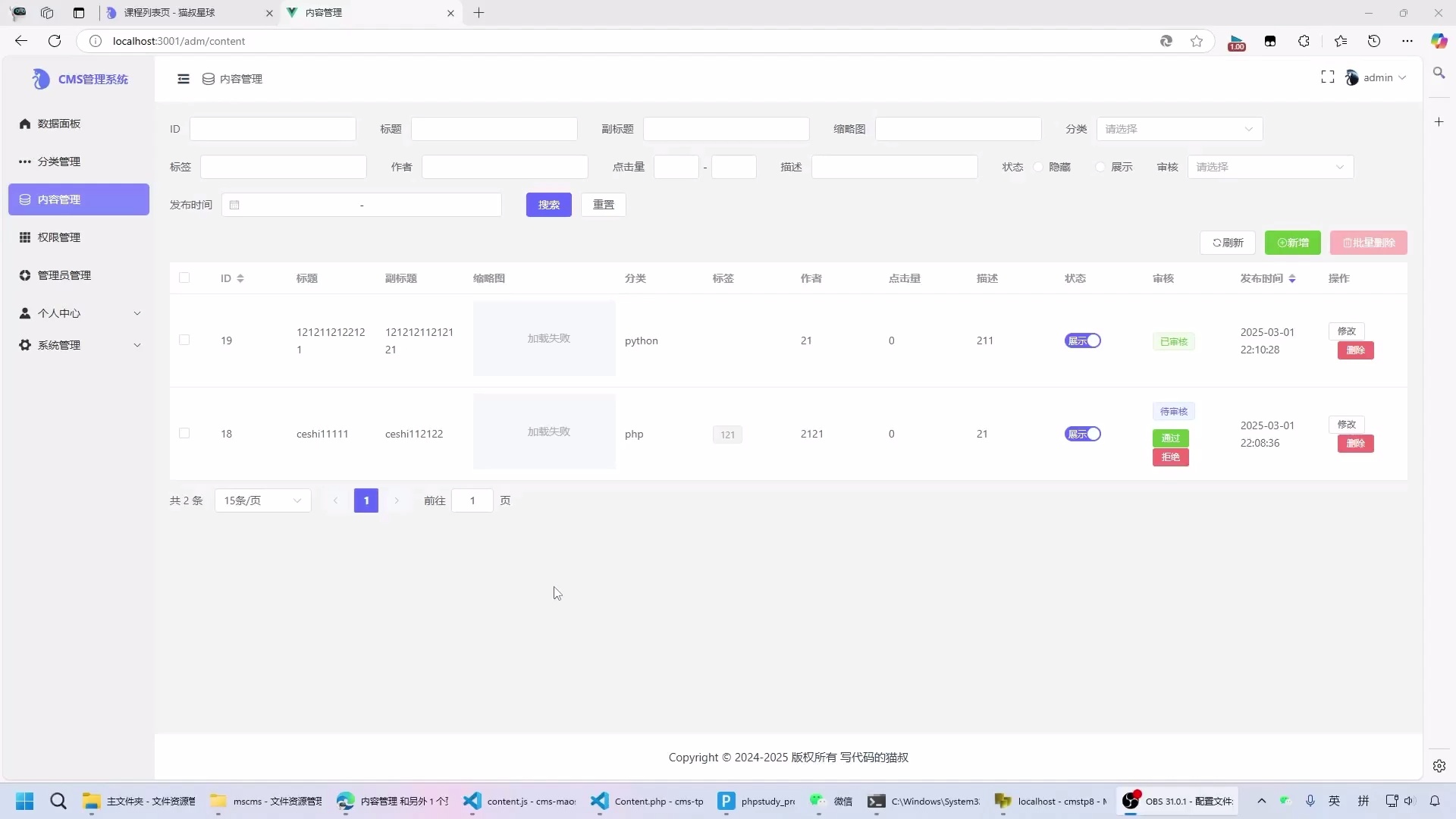Click the 前往 page number input field

click(472, 500)
